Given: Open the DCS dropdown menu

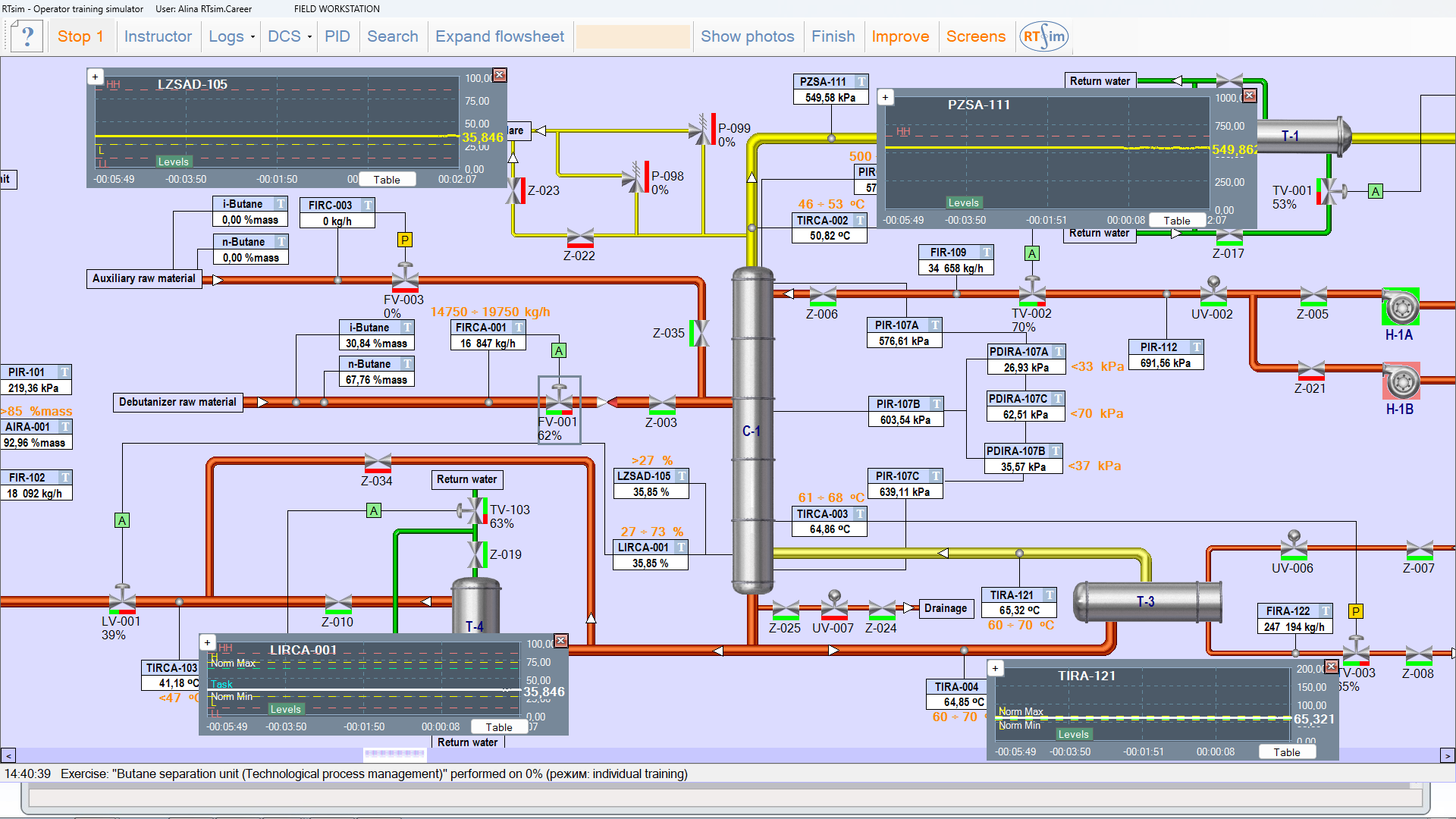Looking at the screenshot, I should (290, 36).
